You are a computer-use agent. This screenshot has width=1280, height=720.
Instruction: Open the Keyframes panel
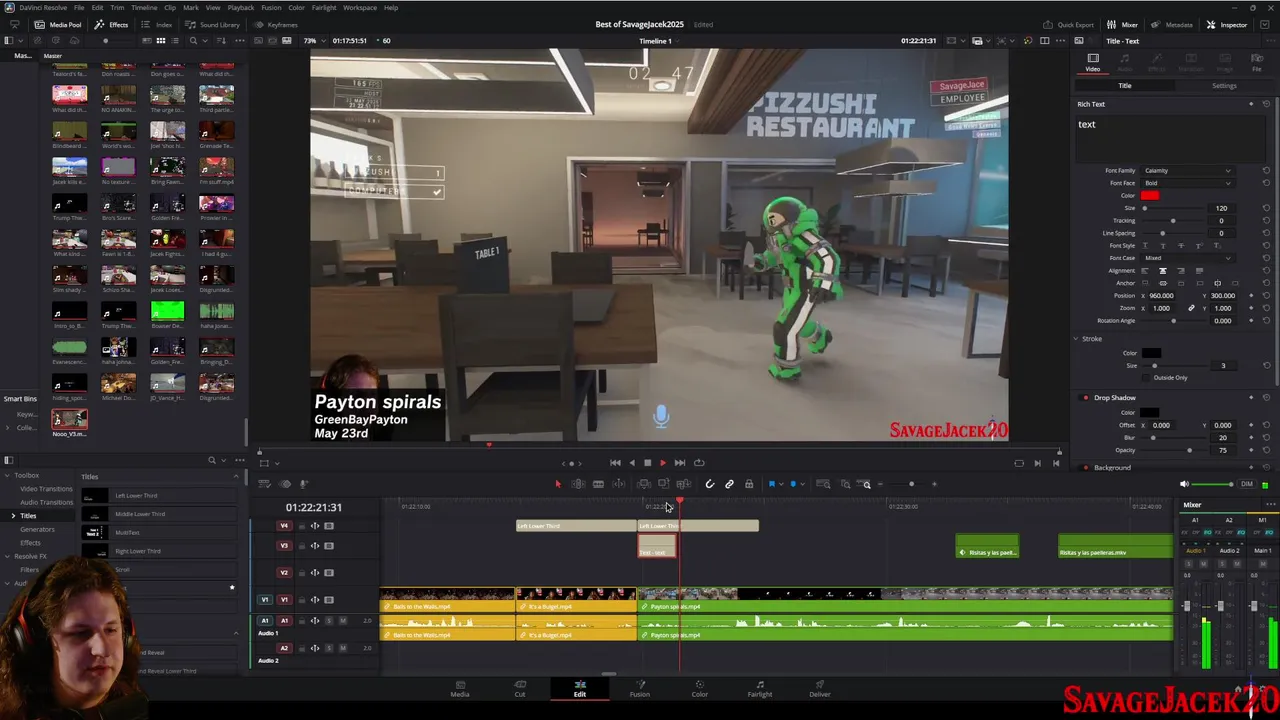tap(276, 24)
